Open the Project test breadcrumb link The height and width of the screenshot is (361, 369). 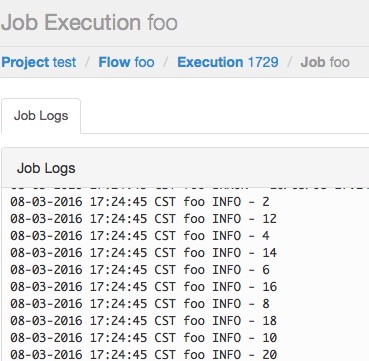tap(39, 62)
